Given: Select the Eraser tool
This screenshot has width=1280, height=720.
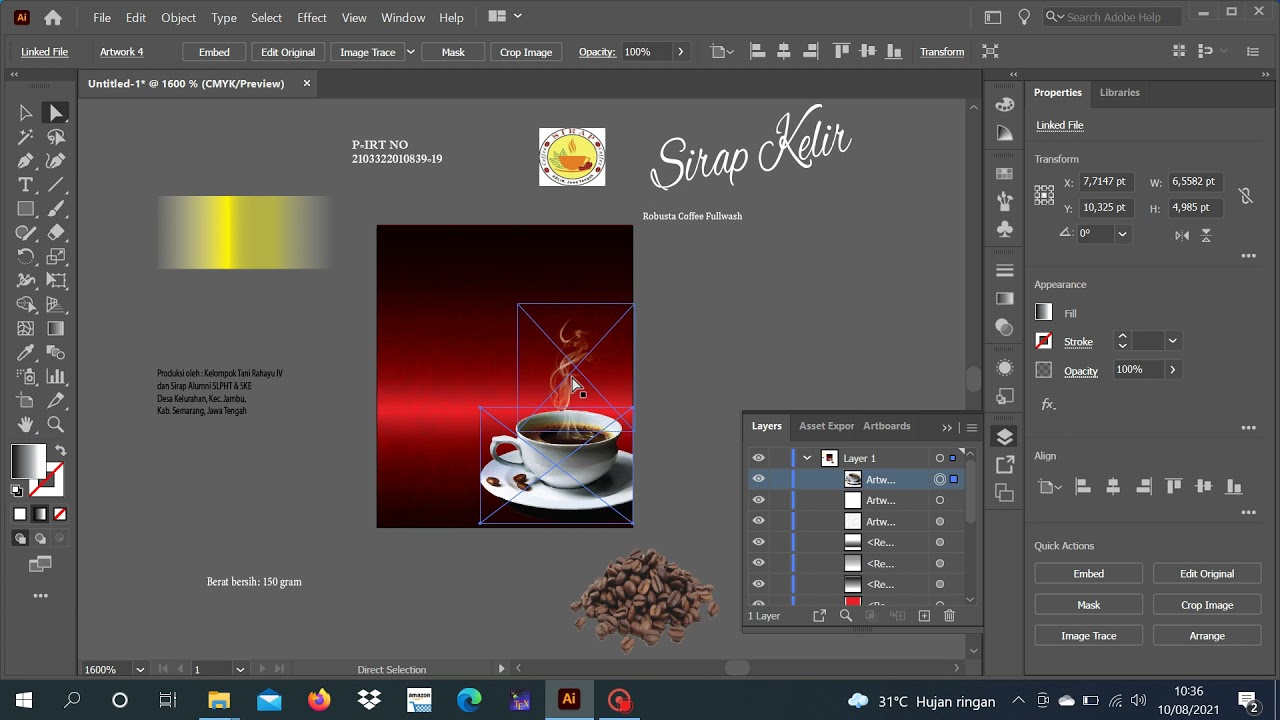Looking at the screenshot, I should (x=56, y=233).
